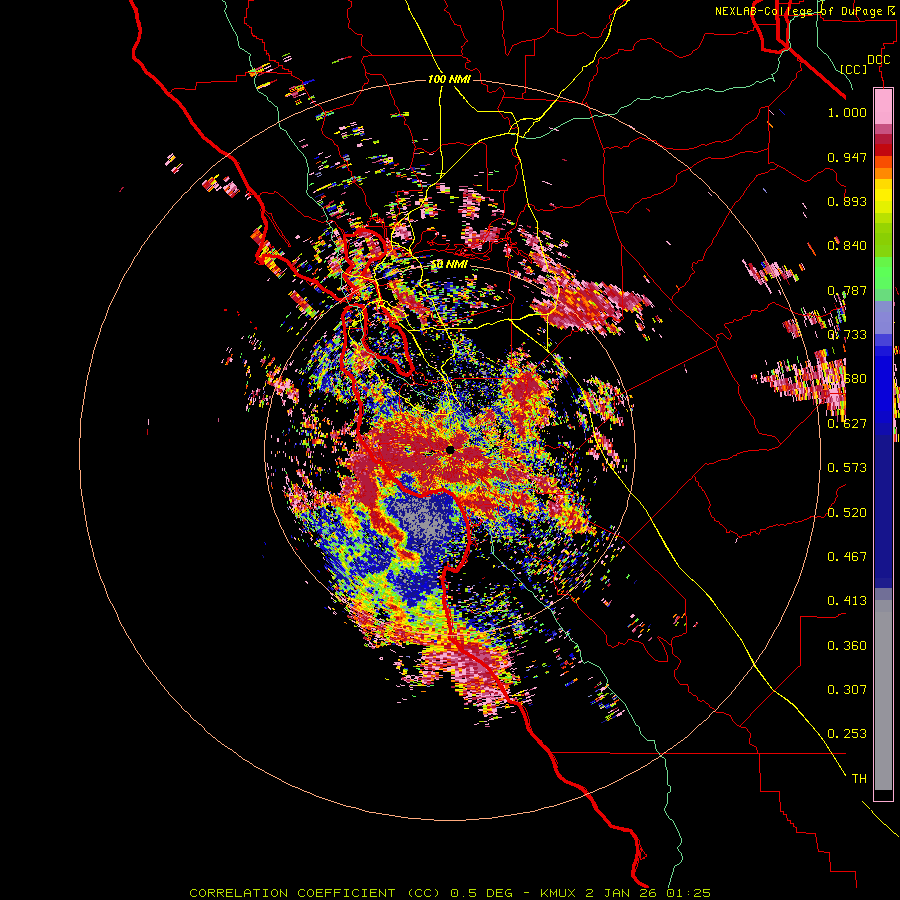Click the 0.733 legend value

(x=847, y=335)
